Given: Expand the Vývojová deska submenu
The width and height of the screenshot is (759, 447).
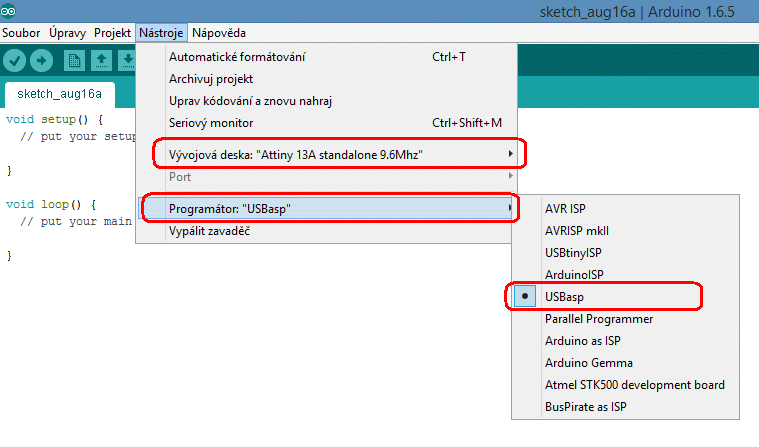Looking at the screenshot, I should pos(327,154).
